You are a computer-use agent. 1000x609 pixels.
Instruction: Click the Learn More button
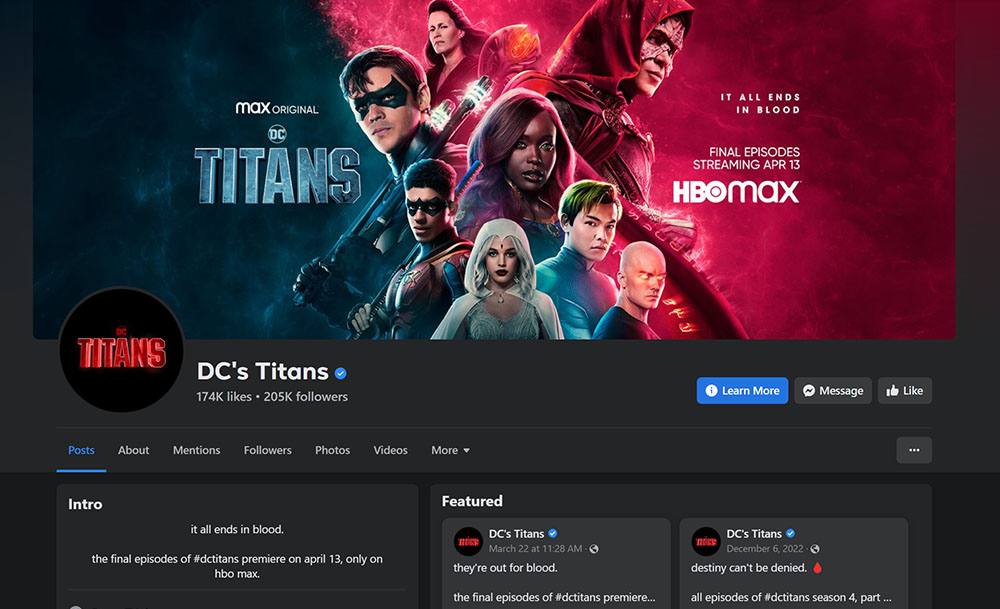742,391
